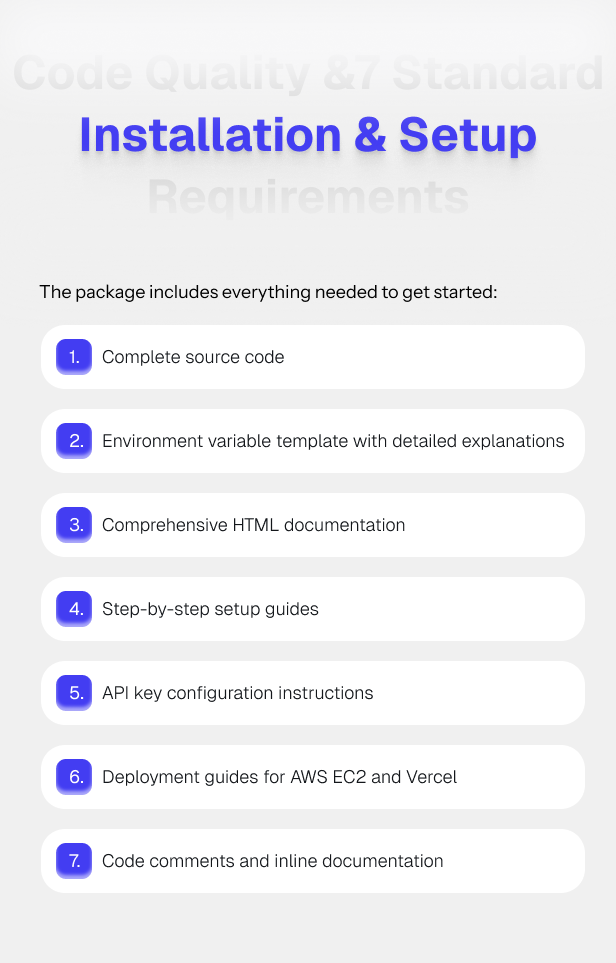Click the number 1 badge
This screenshot has width=616, height=963.
point(74,357)
